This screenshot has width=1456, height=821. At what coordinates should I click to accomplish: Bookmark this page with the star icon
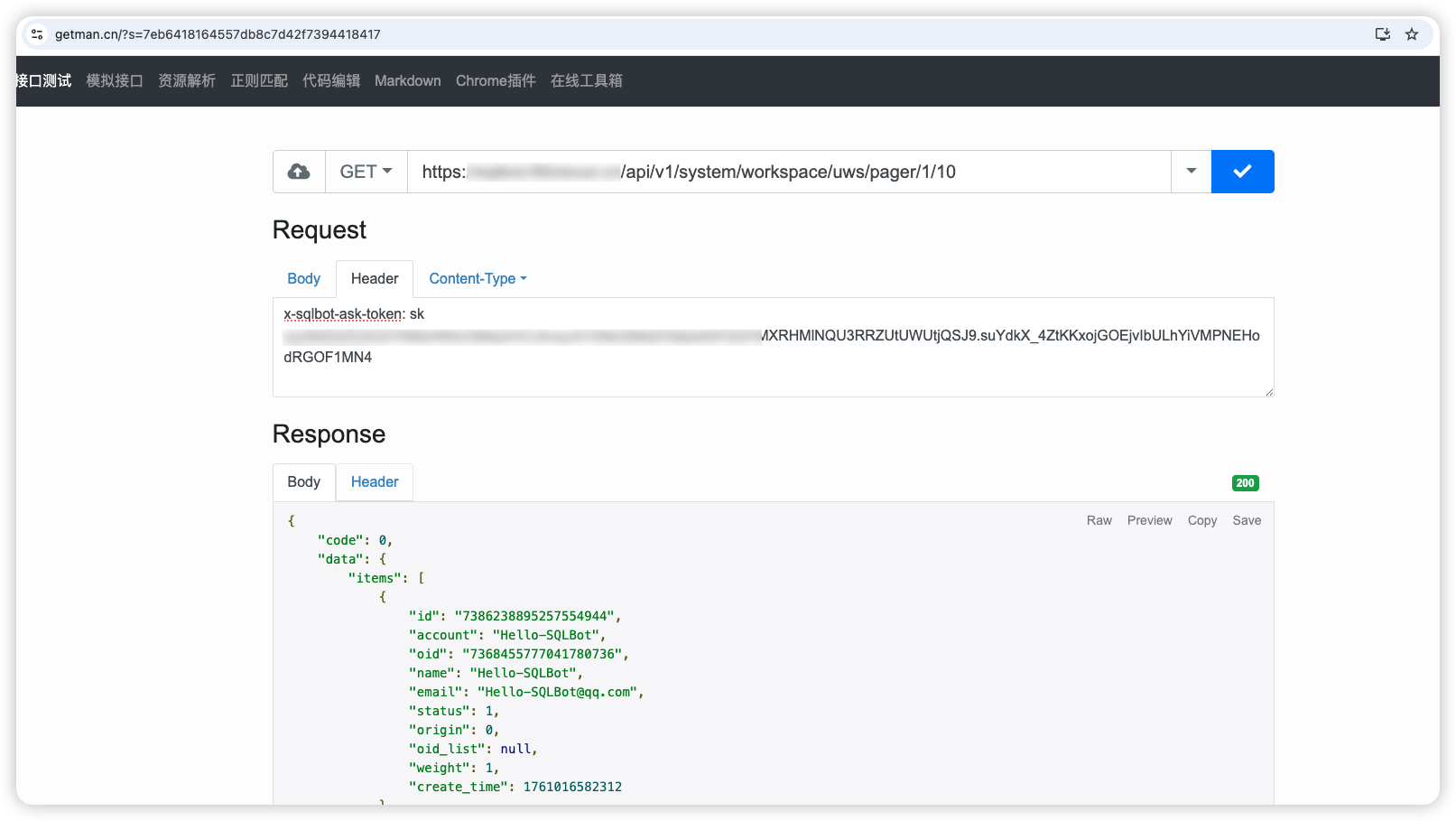1411,33
